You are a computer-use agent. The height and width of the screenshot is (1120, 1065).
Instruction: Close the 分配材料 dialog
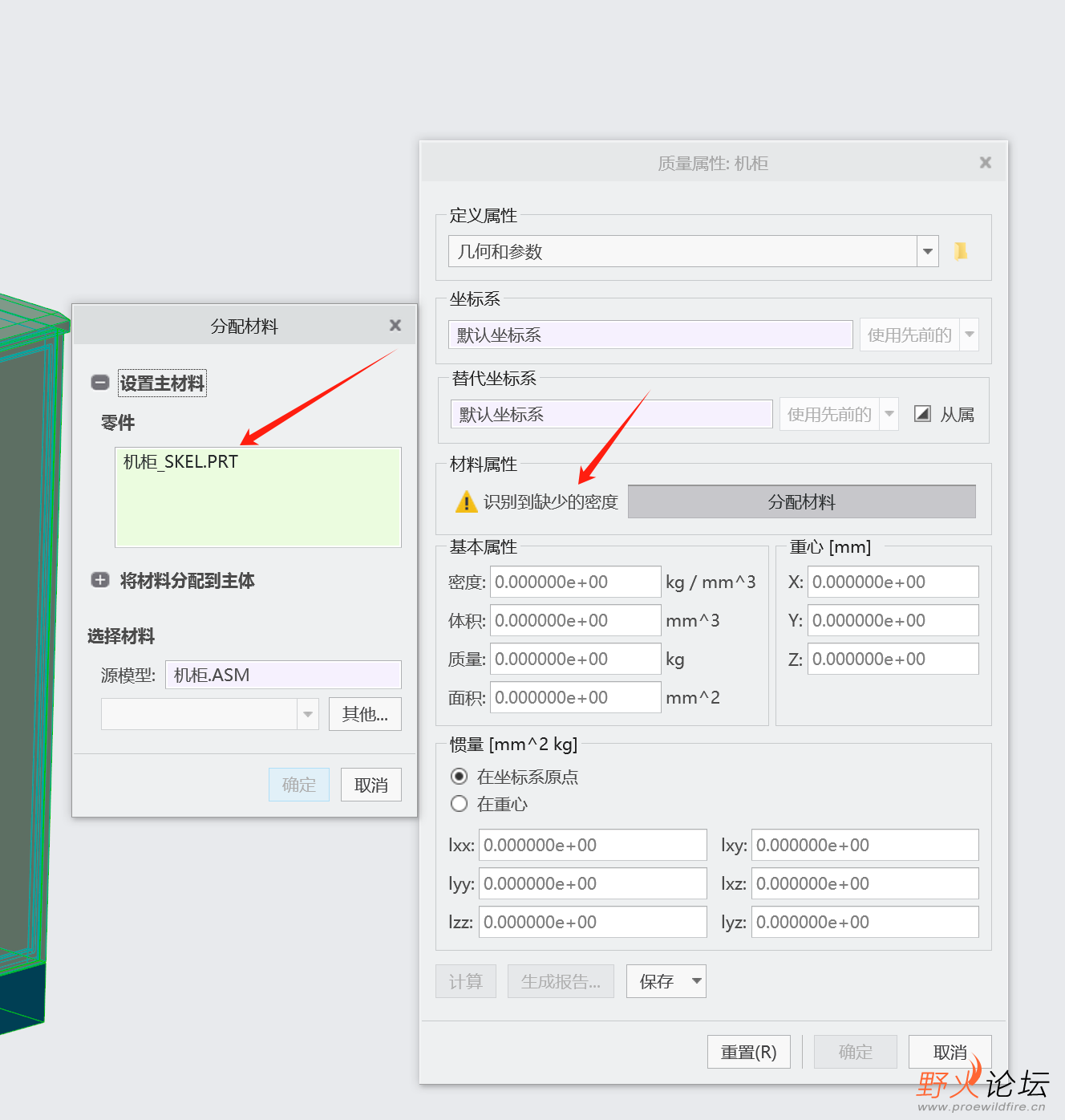click(x=395, y=325)
